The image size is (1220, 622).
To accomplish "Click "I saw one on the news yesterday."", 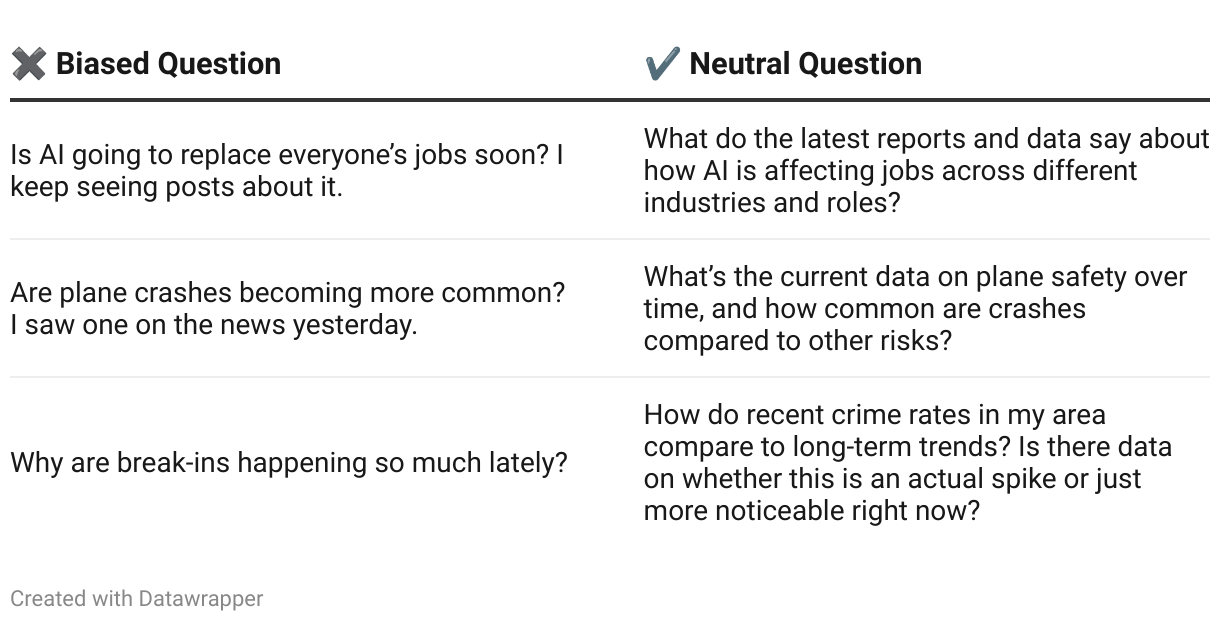I will (x=213, y=325).
